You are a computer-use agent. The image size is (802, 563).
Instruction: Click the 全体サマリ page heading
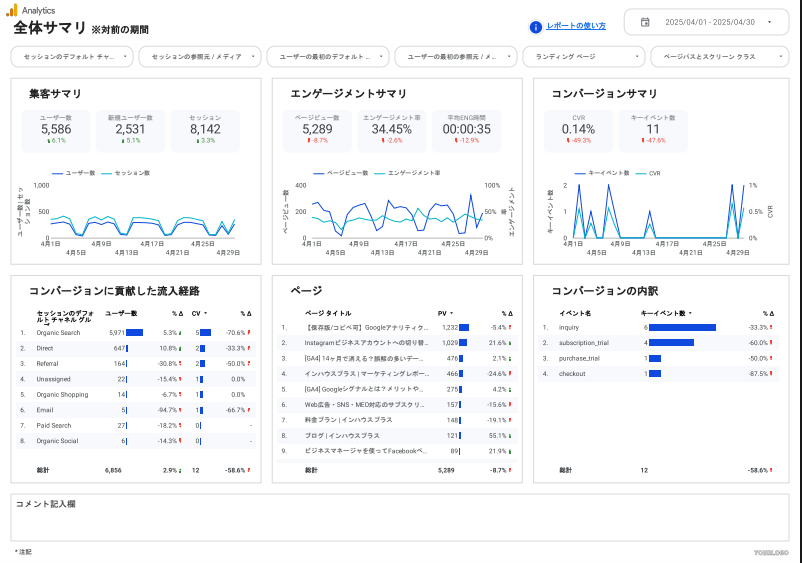click(50, 28)
